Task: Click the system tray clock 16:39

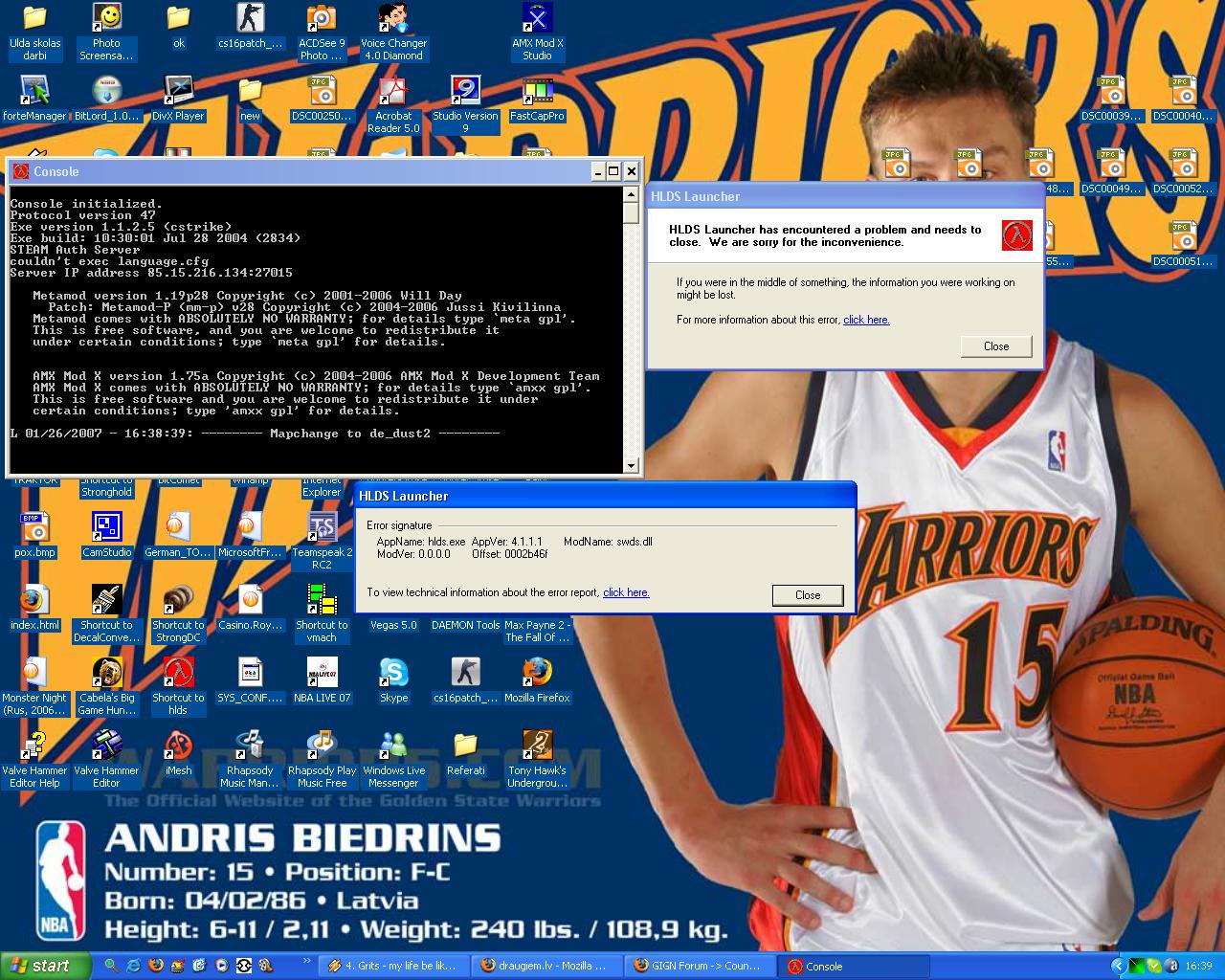Action: tap(1198, 967)
